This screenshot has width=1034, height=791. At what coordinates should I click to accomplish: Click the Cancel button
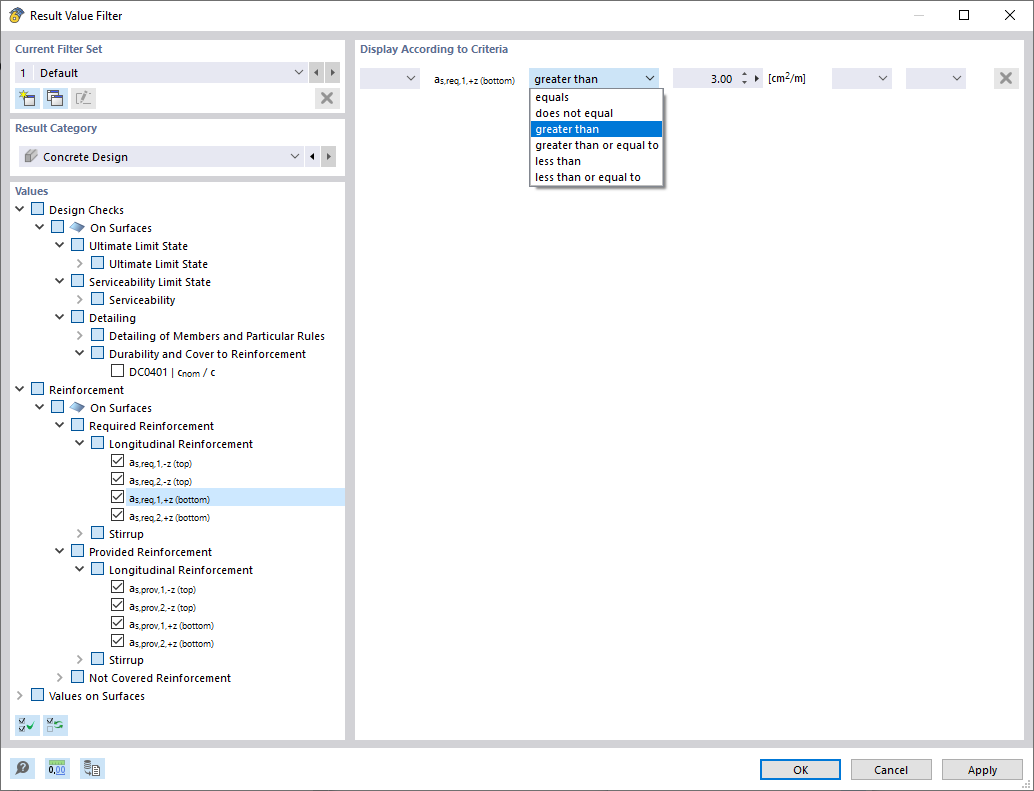[891, 769]
